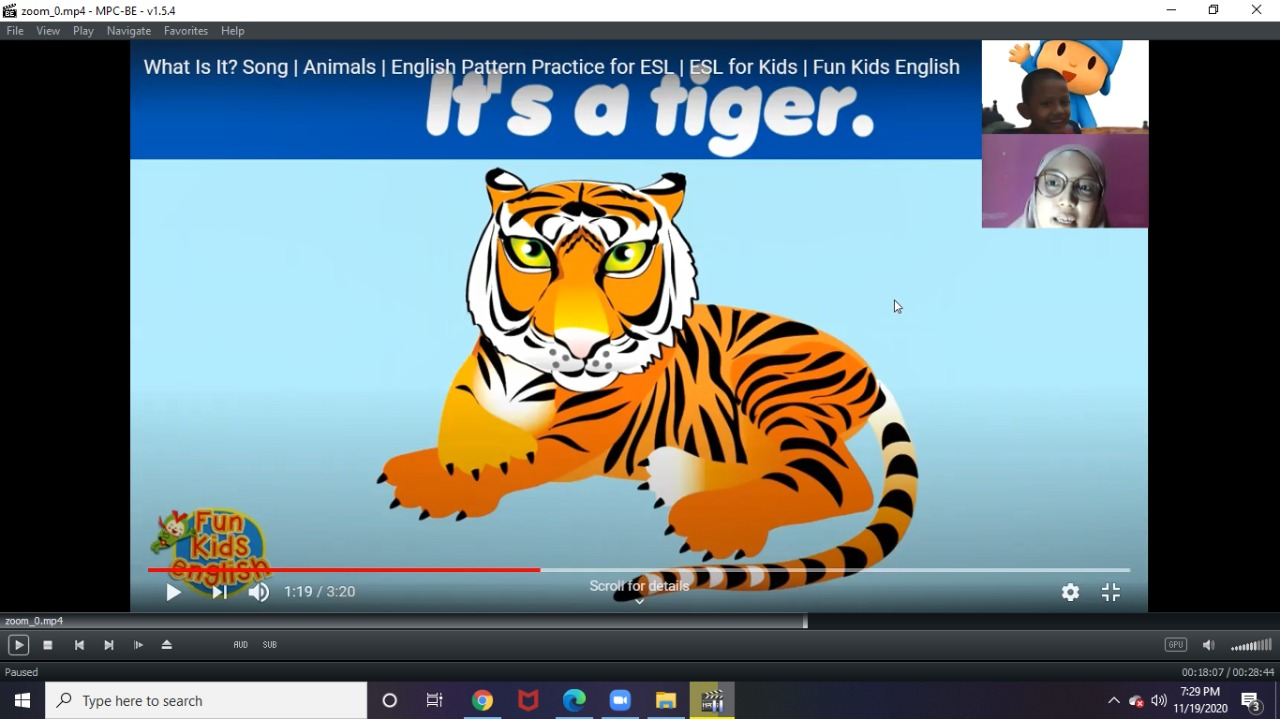Click the GPU indicator in the status bar
The width and height of the screenshot is (1280, 719).
click(1175, 645)
